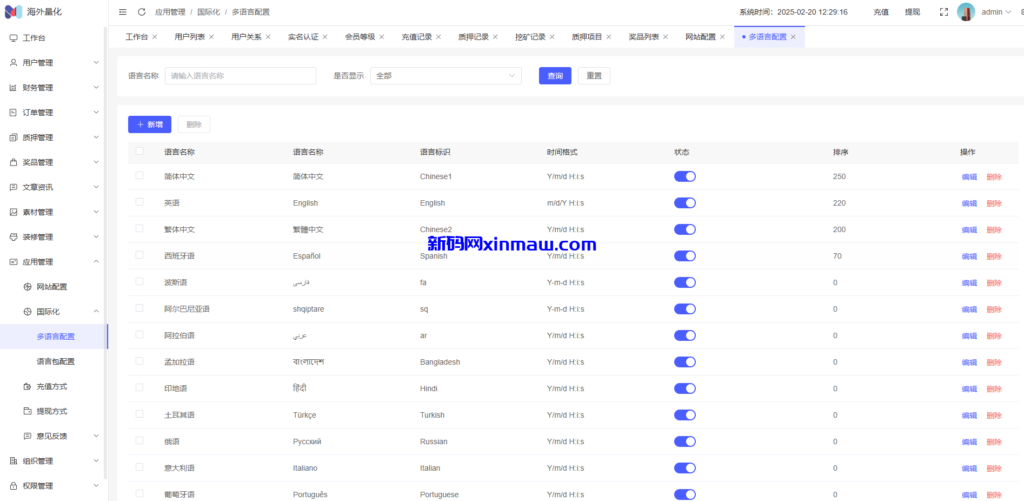This screenshot has width=1024, height=501.
Task: Click the 提现方式 folder icon
Action: tap(27, 411)
